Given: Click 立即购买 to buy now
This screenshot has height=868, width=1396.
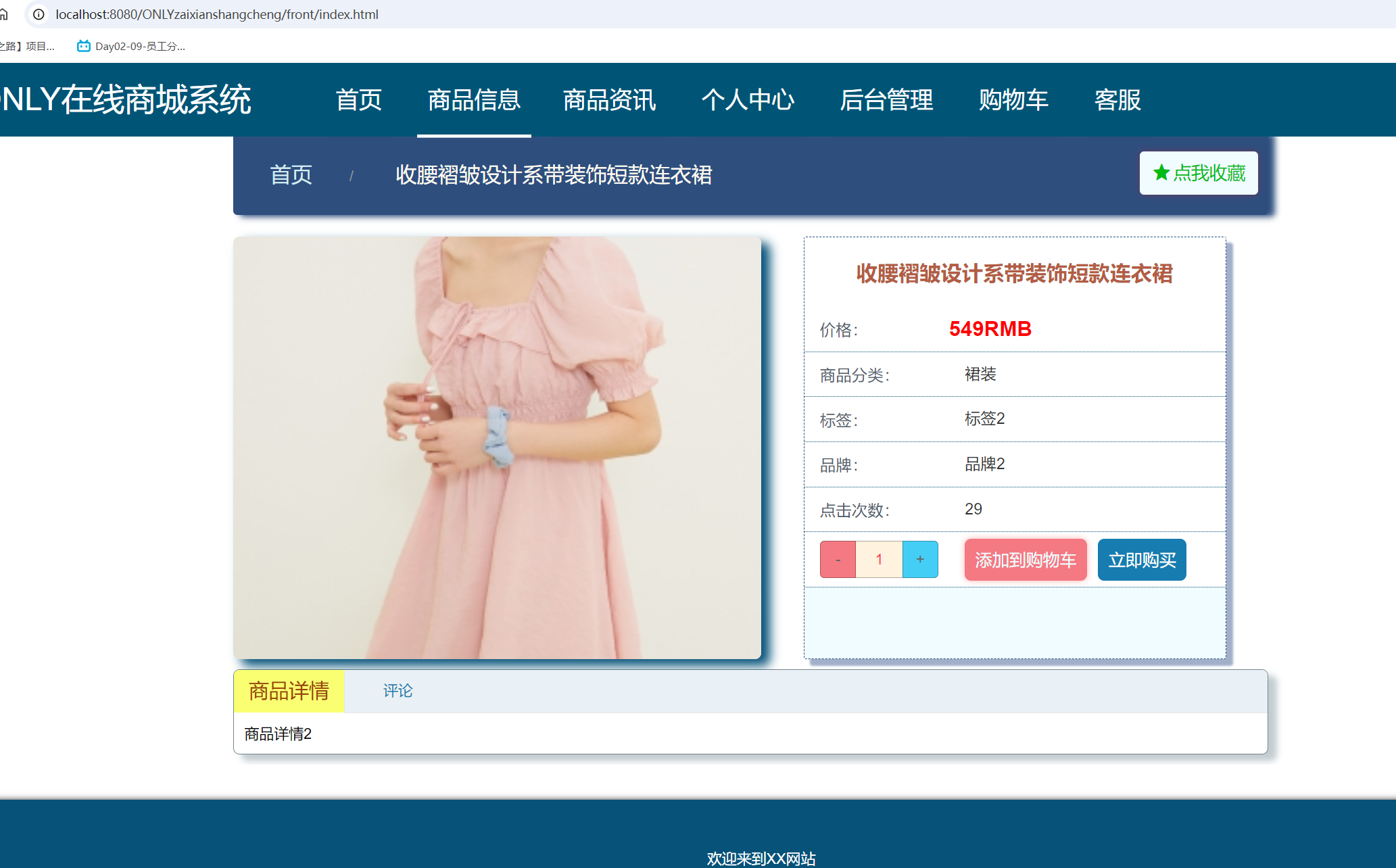Looking at the screenshot, I should point(1141,560).
